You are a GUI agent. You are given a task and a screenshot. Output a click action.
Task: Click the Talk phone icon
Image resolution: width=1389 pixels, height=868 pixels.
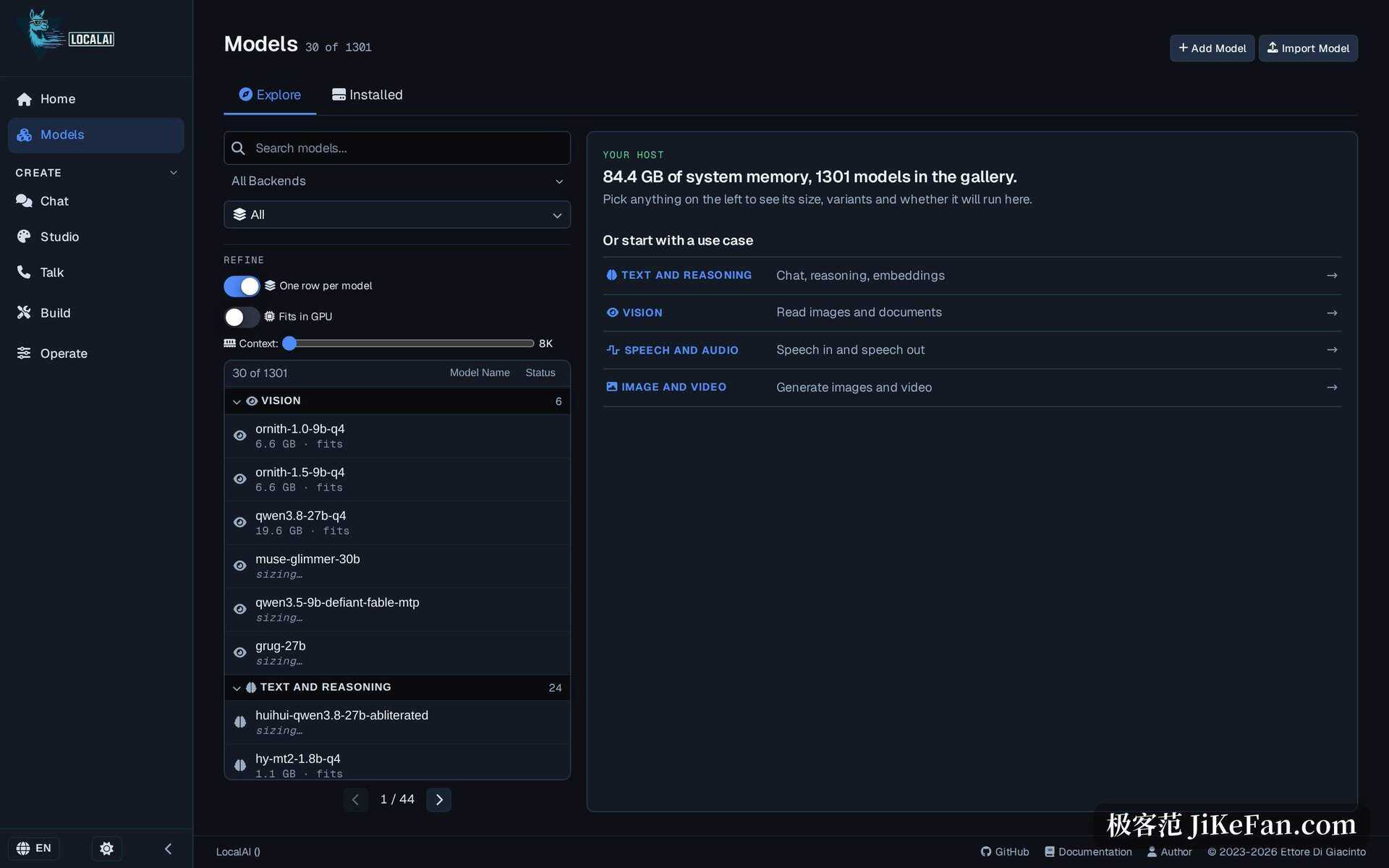(x=25, y=272)
